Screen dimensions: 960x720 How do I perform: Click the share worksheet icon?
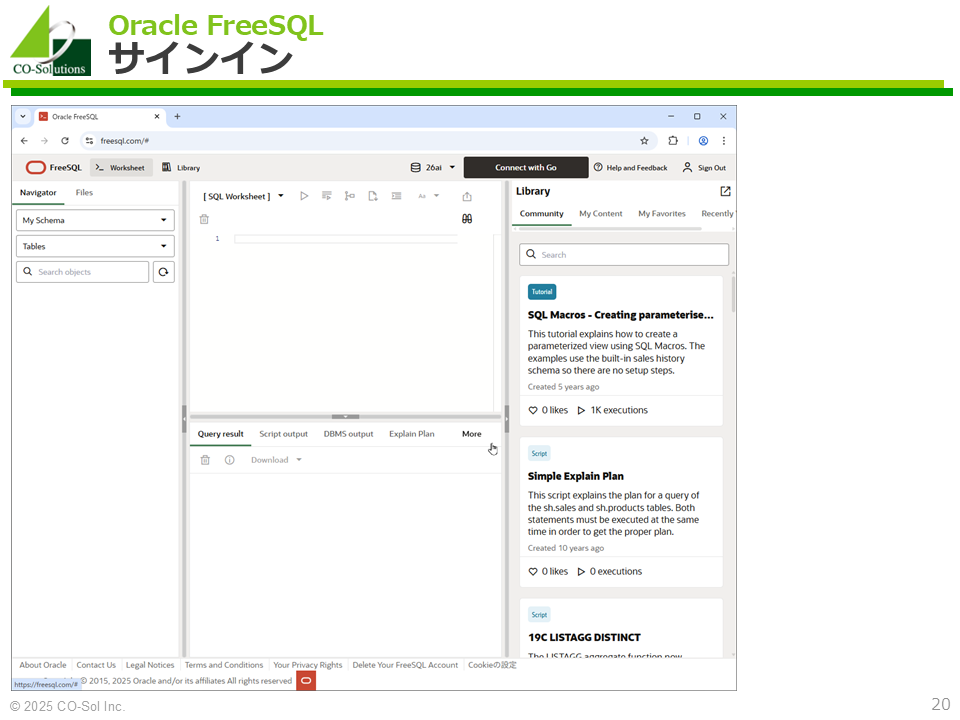(467, 197)
